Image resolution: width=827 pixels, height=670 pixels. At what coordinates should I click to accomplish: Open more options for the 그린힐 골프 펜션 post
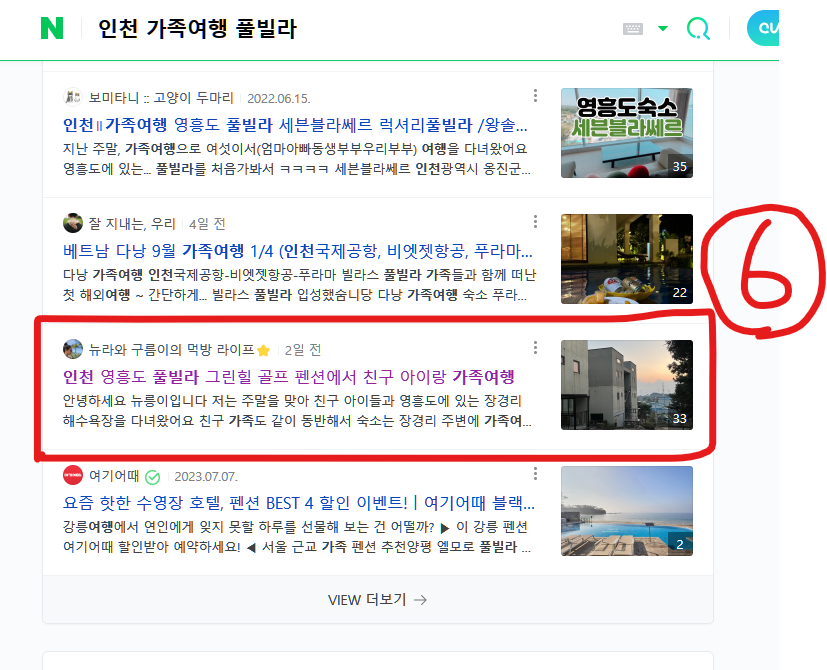pyautogui.click(x=535, y=348)
